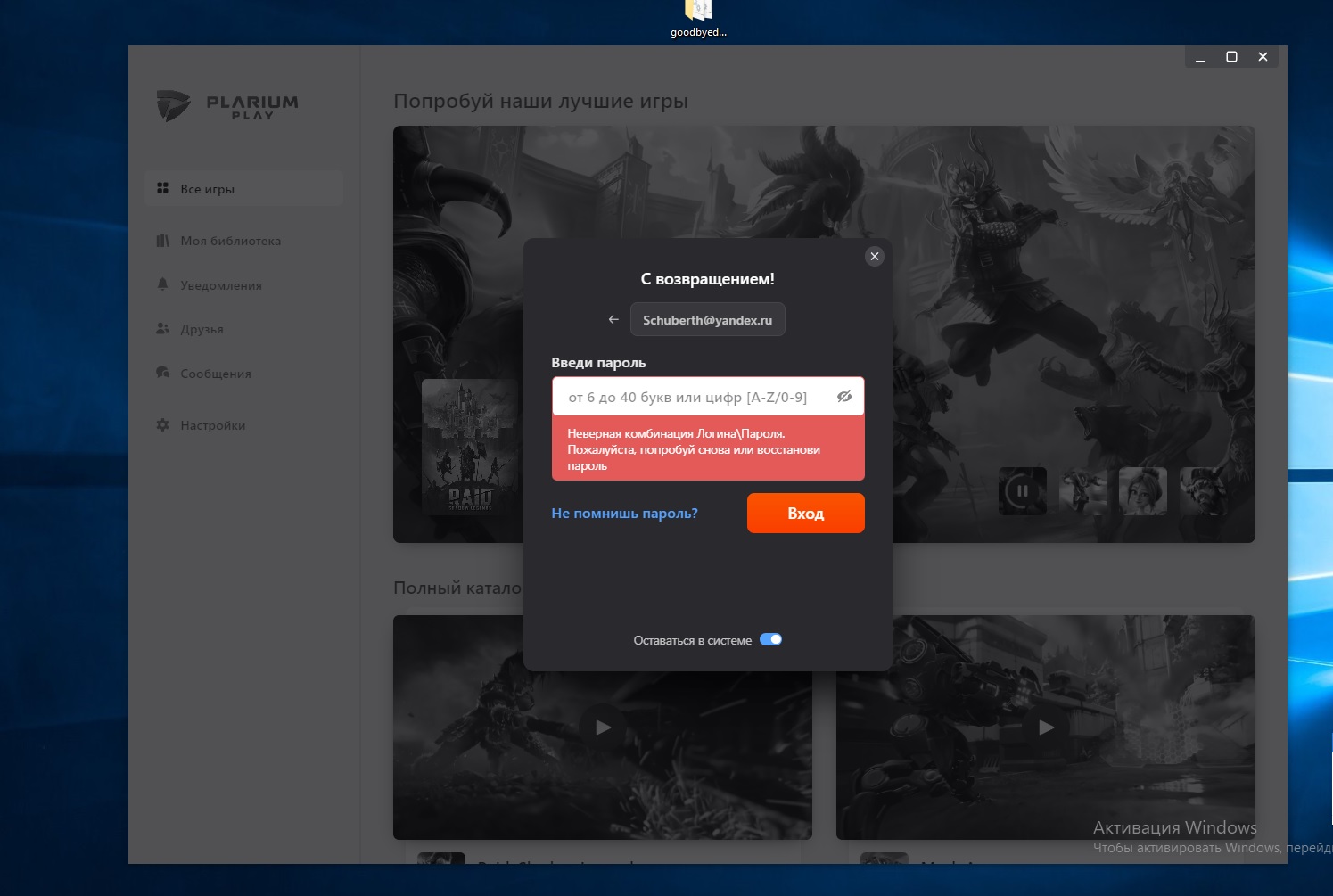1333x896 pixels.
Task: Click the С возвращением! title
Action: 708,279
